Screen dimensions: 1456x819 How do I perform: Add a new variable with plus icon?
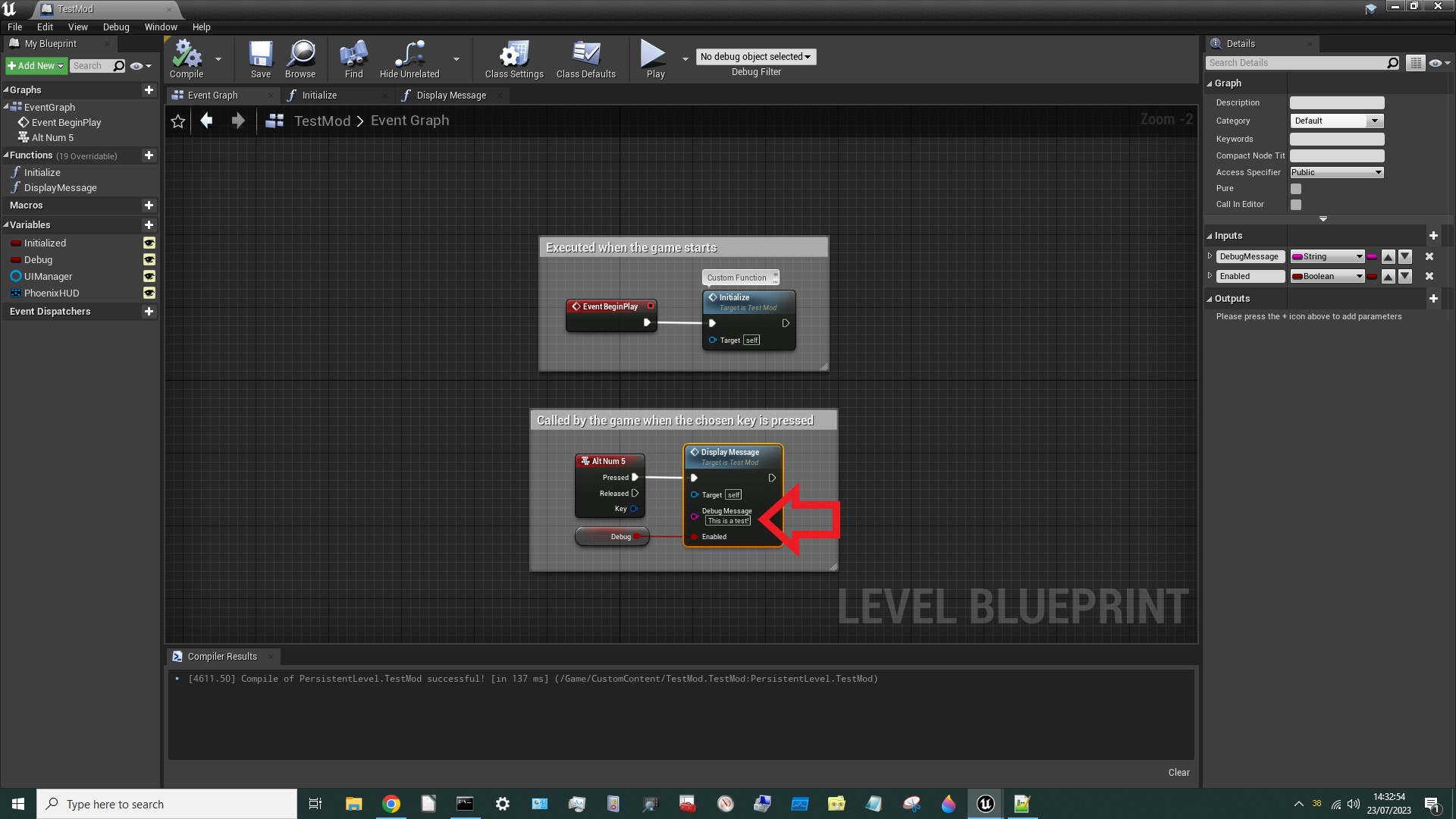click(149, 224)
